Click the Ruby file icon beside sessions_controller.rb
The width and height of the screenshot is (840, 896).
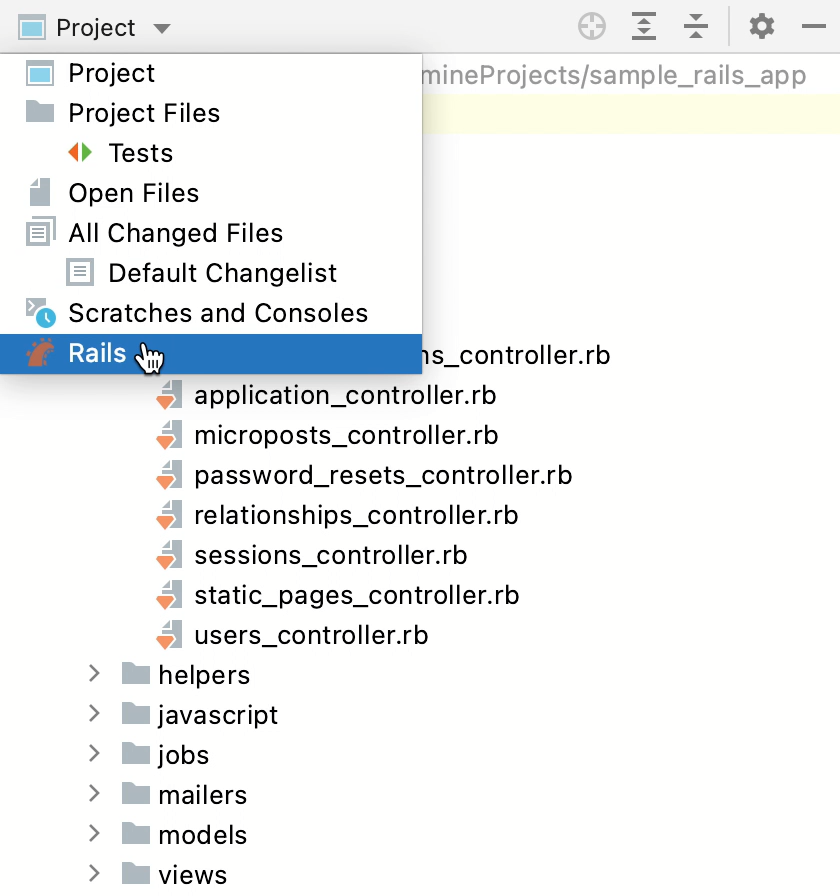click(168, 555)
